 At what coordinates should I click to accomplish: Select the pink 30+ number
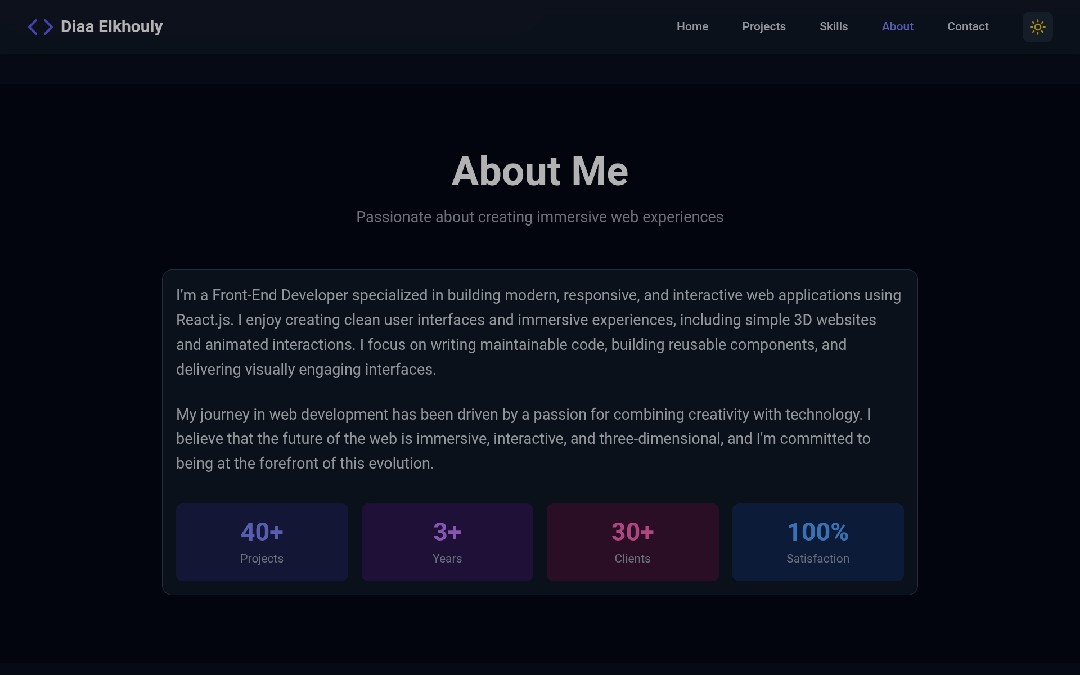(632, 532)
